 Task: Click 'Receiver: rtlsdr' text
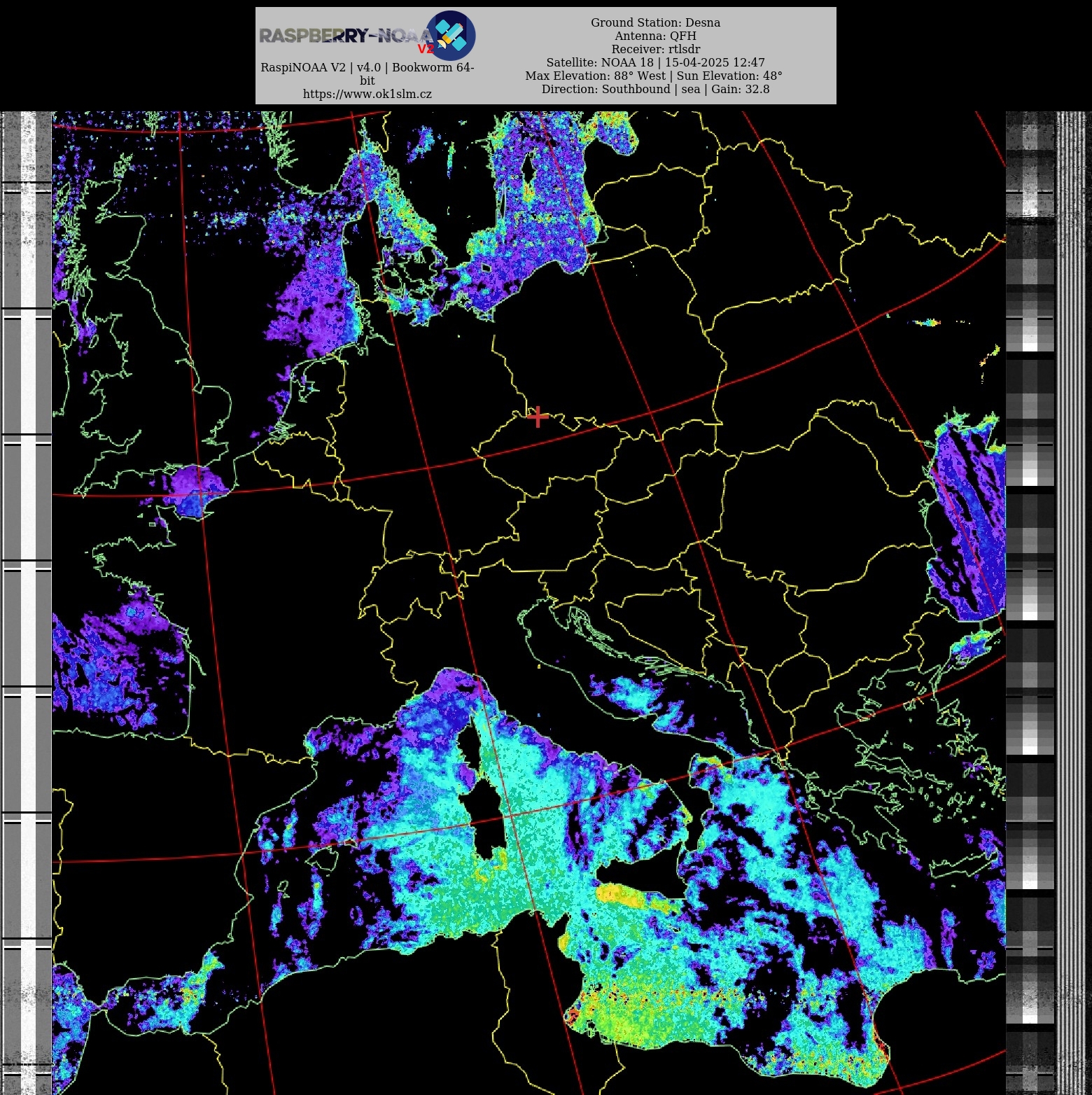click(655, 49)
